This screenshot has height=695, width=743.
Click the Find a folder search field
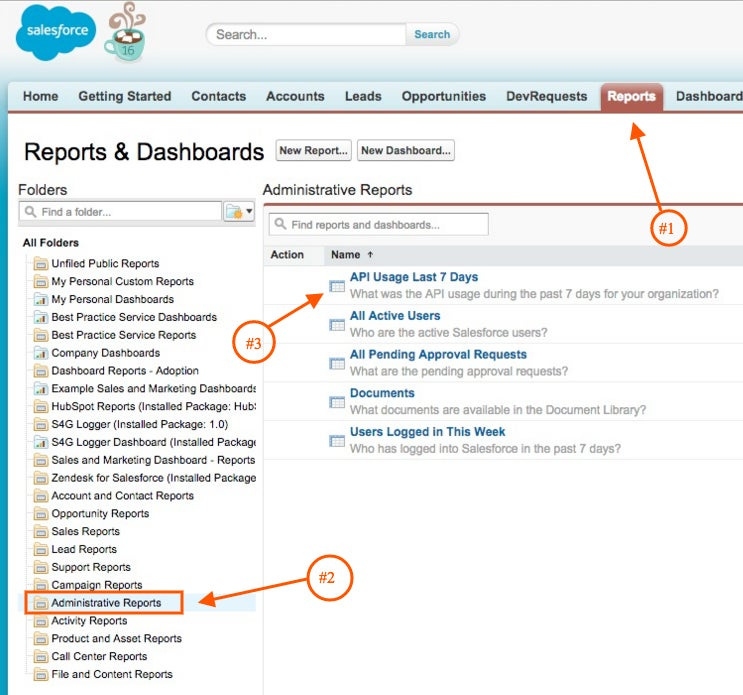(120, 212)
